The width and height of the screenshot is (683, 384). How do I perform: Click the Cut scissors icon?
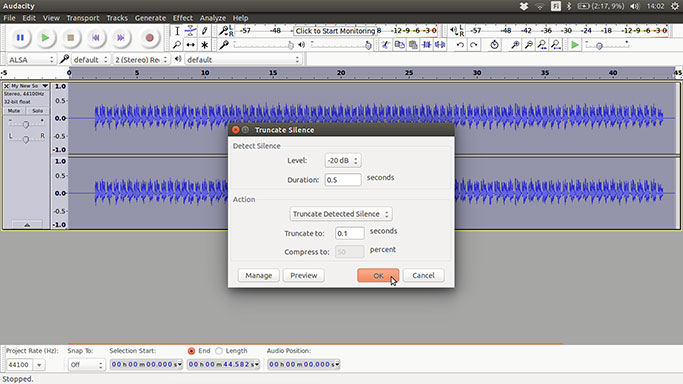pyautogui.click(x=385, y=45)
